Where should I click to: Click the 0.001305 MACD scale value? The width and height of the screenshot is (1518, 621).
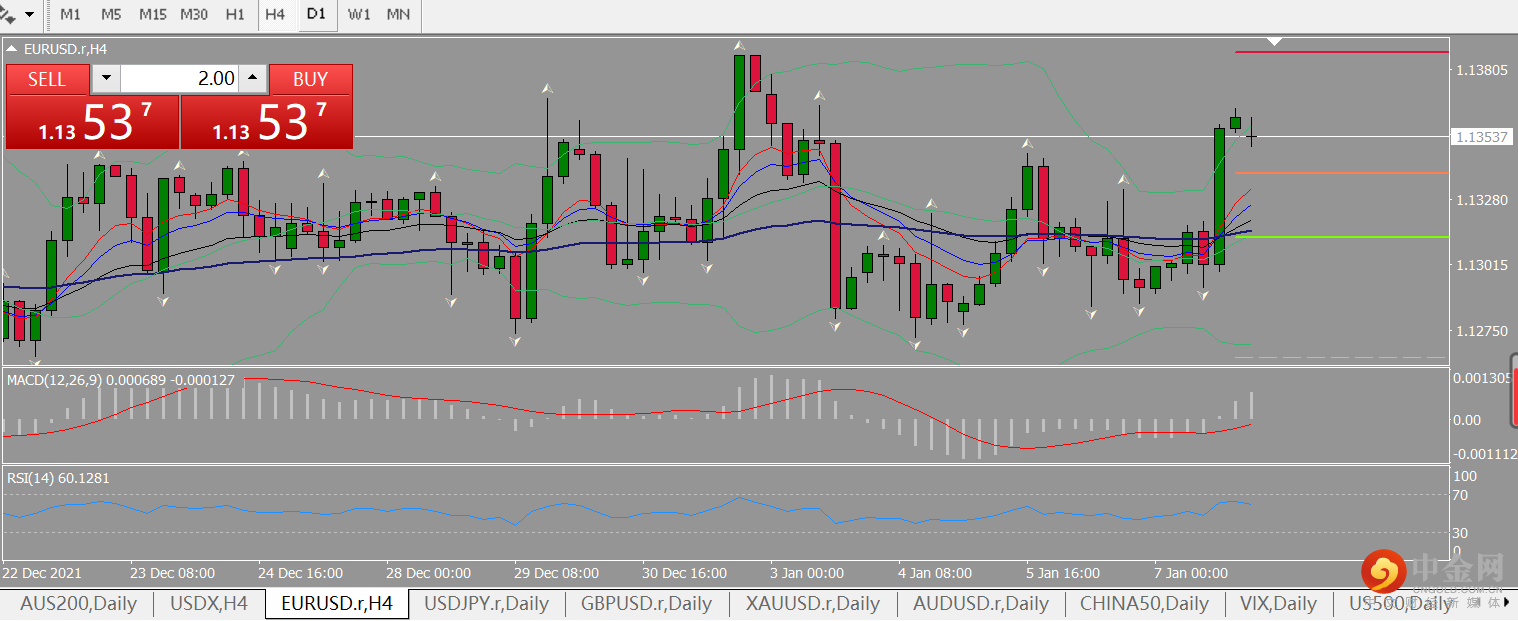(1482, 378)
